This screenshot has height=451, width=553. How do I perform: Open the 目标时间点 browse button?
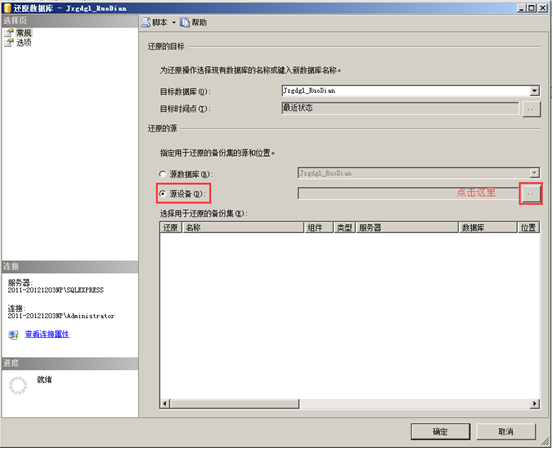click(x=531, y=109)
